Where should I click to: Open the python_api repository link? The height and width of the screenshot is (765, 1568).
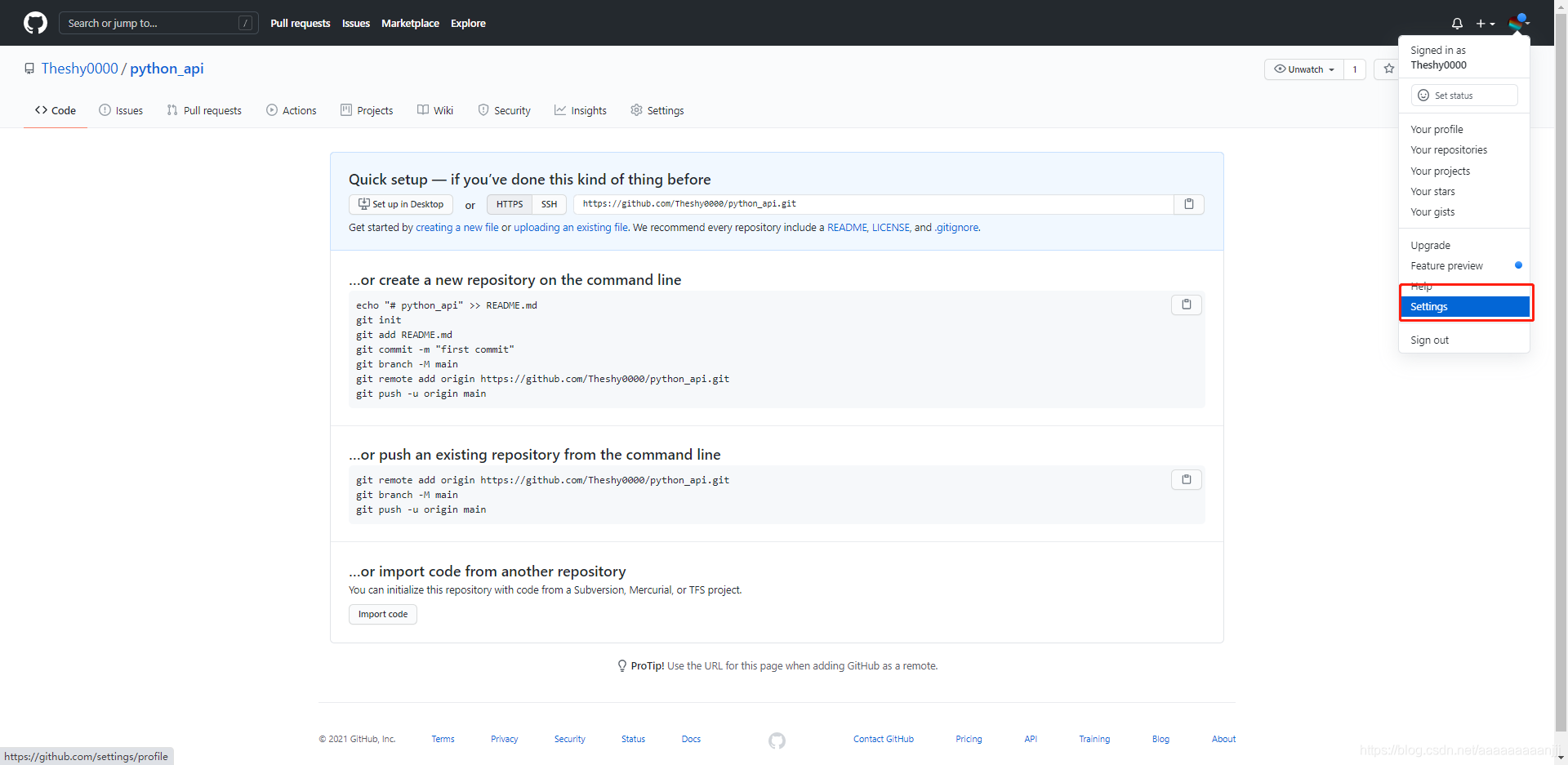coord(167,69)
